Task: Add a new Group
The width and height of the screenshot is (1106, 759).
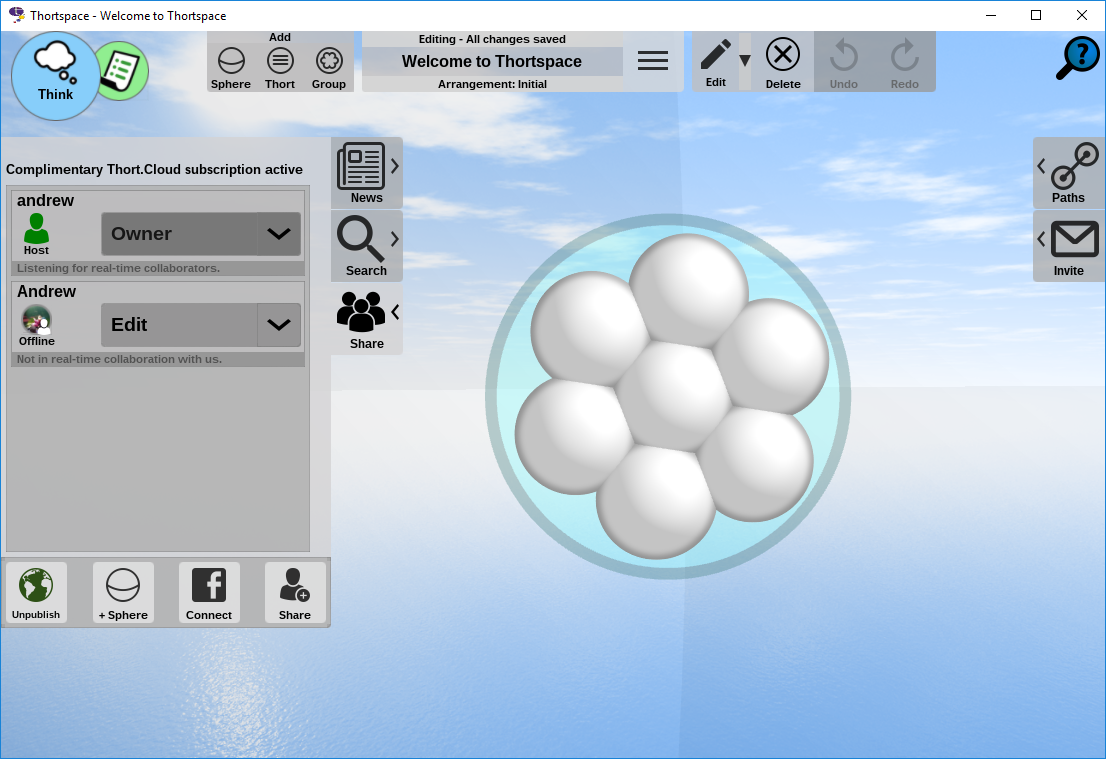Action: click(329, 68)
